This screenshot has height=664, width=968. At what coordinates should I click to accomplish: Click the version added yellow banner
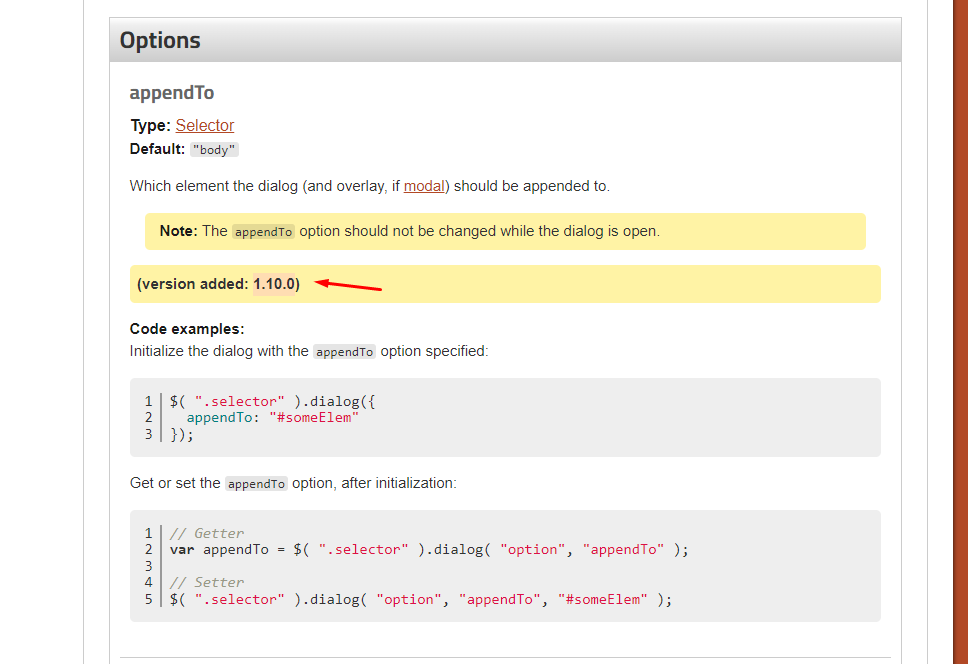[505, 284]
